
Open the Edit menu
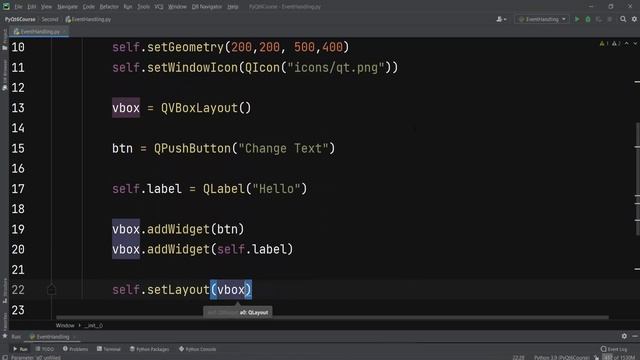(x=31, y=7)
